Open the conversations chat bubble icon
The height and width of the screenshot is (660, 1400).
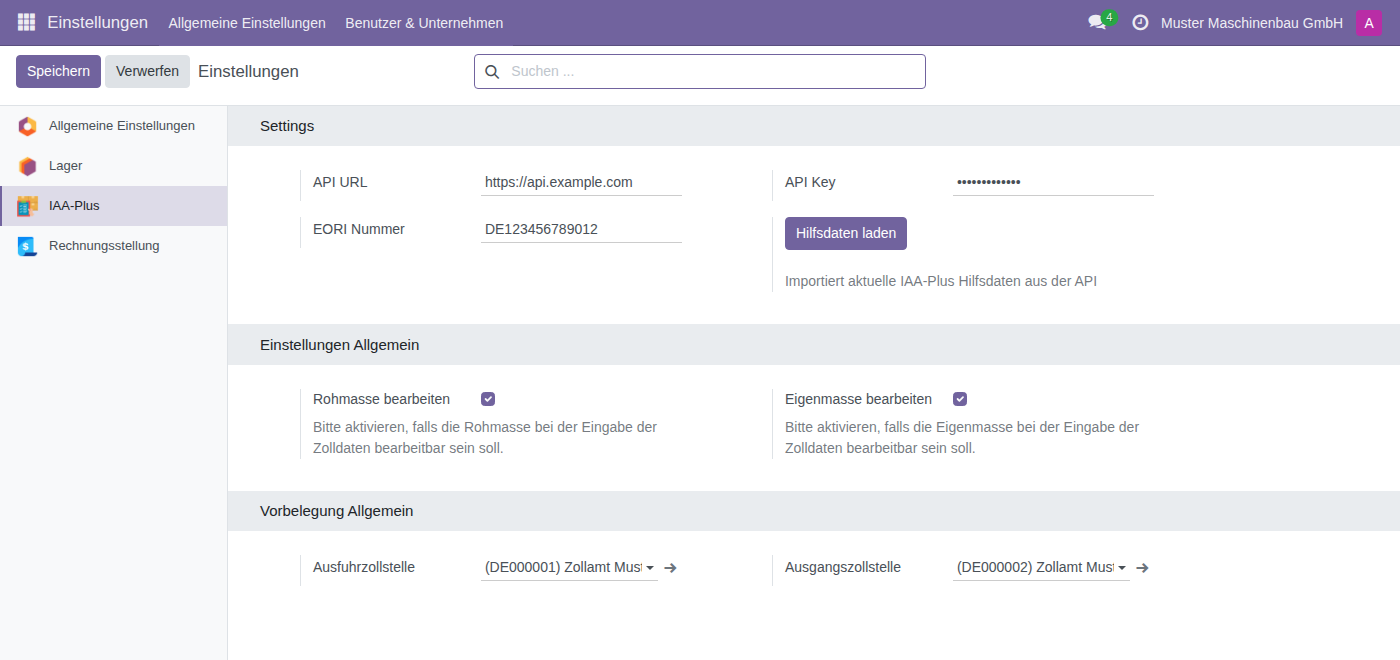1097,22
